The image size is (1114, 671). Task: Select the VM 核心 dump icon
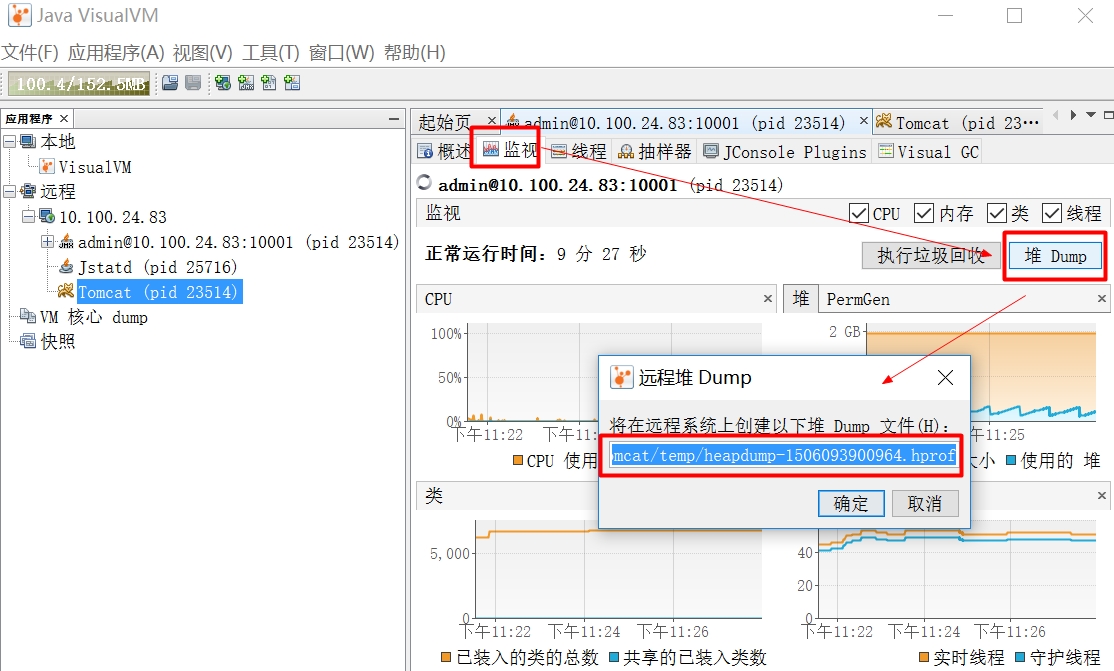[x=28, y=316]
